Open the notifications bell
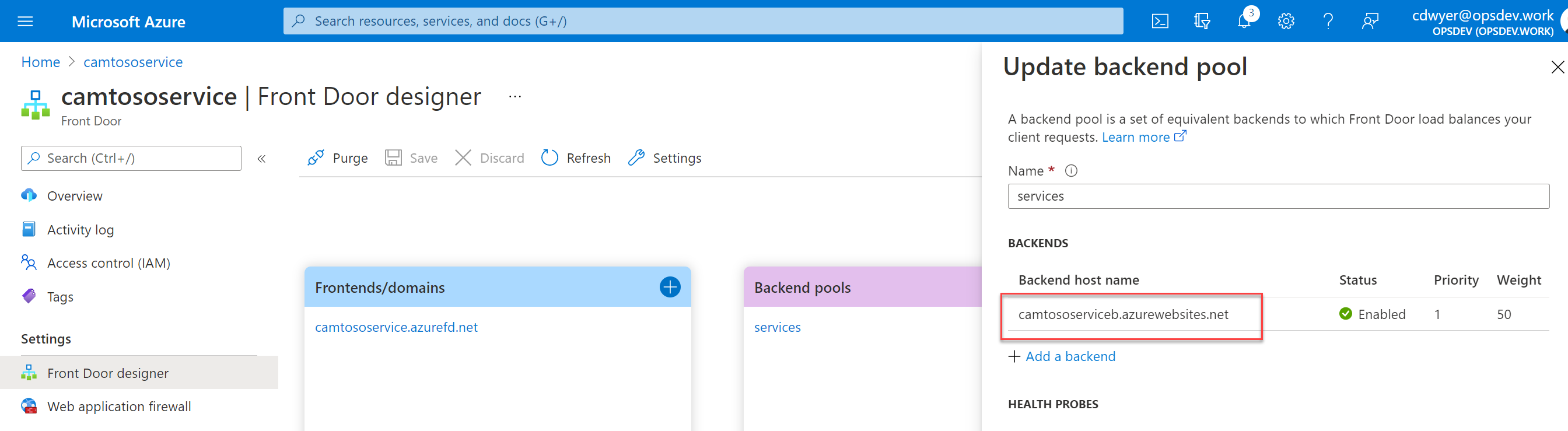Viewport: 1568px width, 431px height. pos(1244,22)
